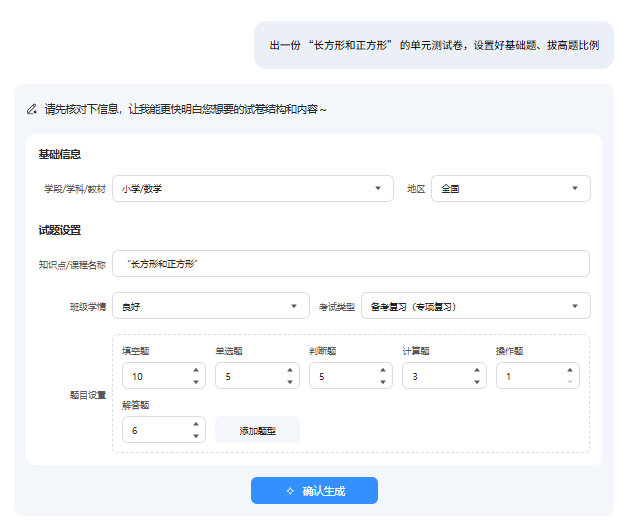The width and height of the screenshot is (638, 529).
Task: Click the pencil edit icon beside 请先核对下信息
Action: 32,109
